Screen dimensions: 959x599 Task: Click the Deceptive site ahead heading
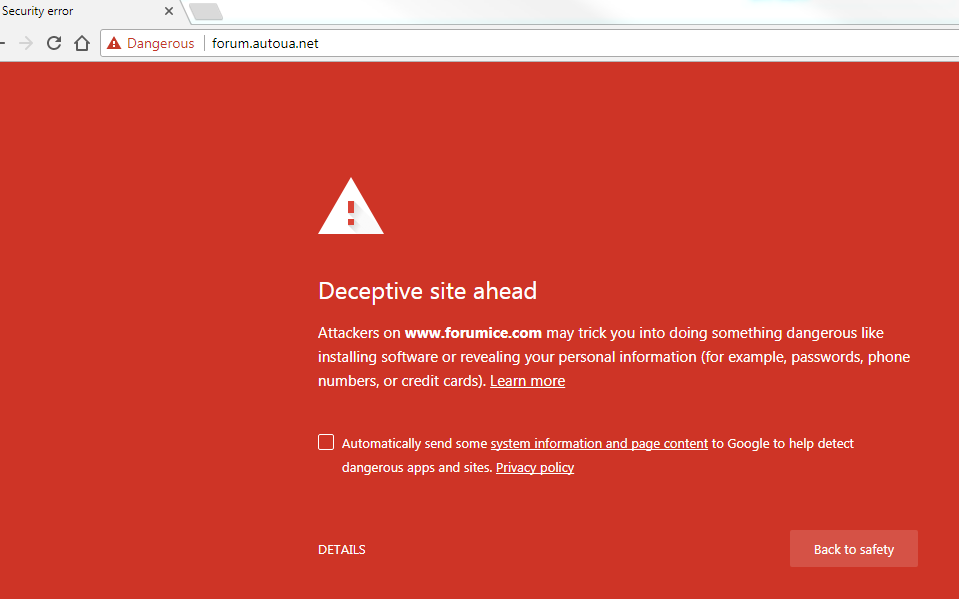pyautogui.click(x=428, y=291)
